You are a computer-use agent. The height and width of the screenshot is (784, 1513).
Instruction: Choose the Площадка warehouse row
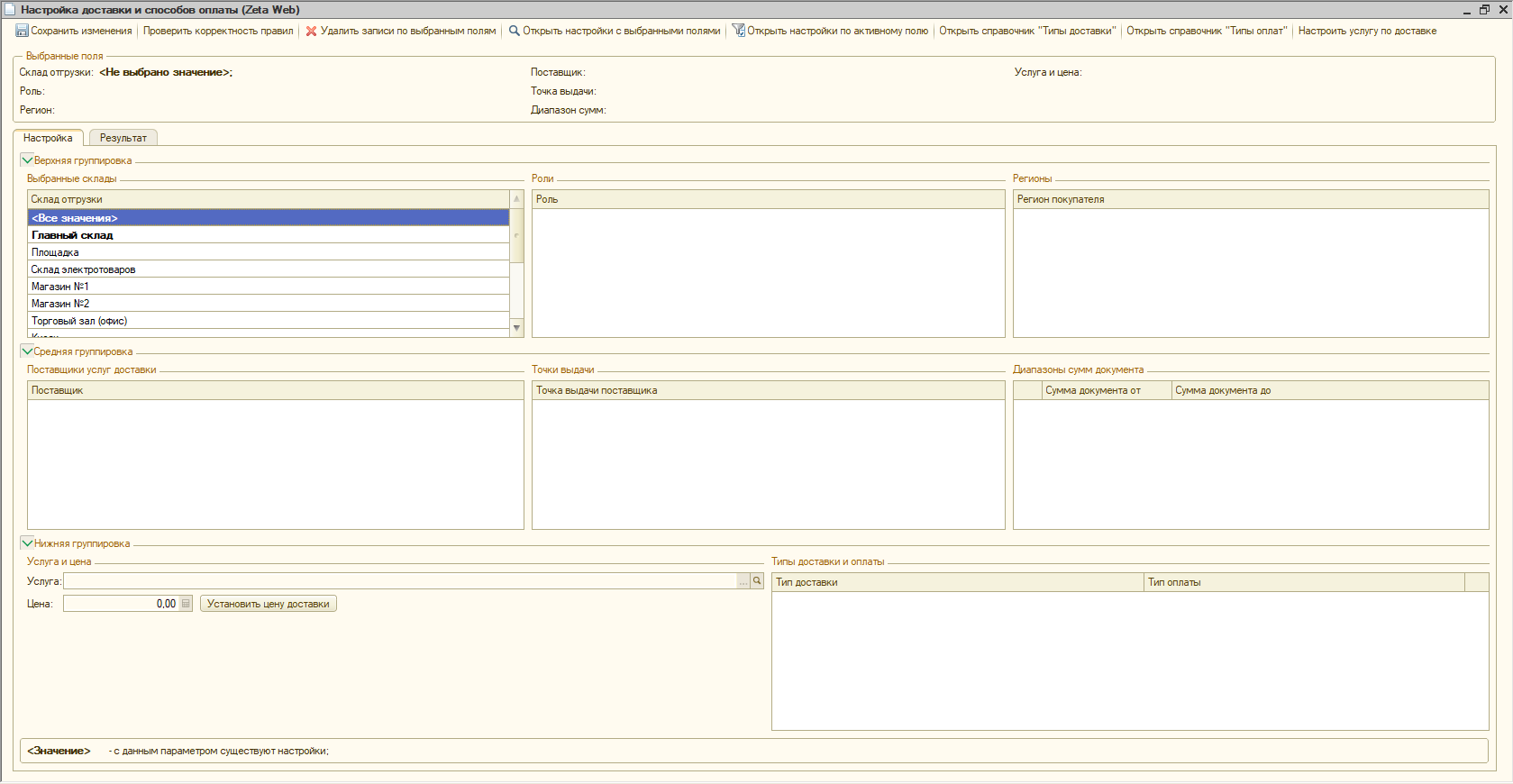point(269,252)
